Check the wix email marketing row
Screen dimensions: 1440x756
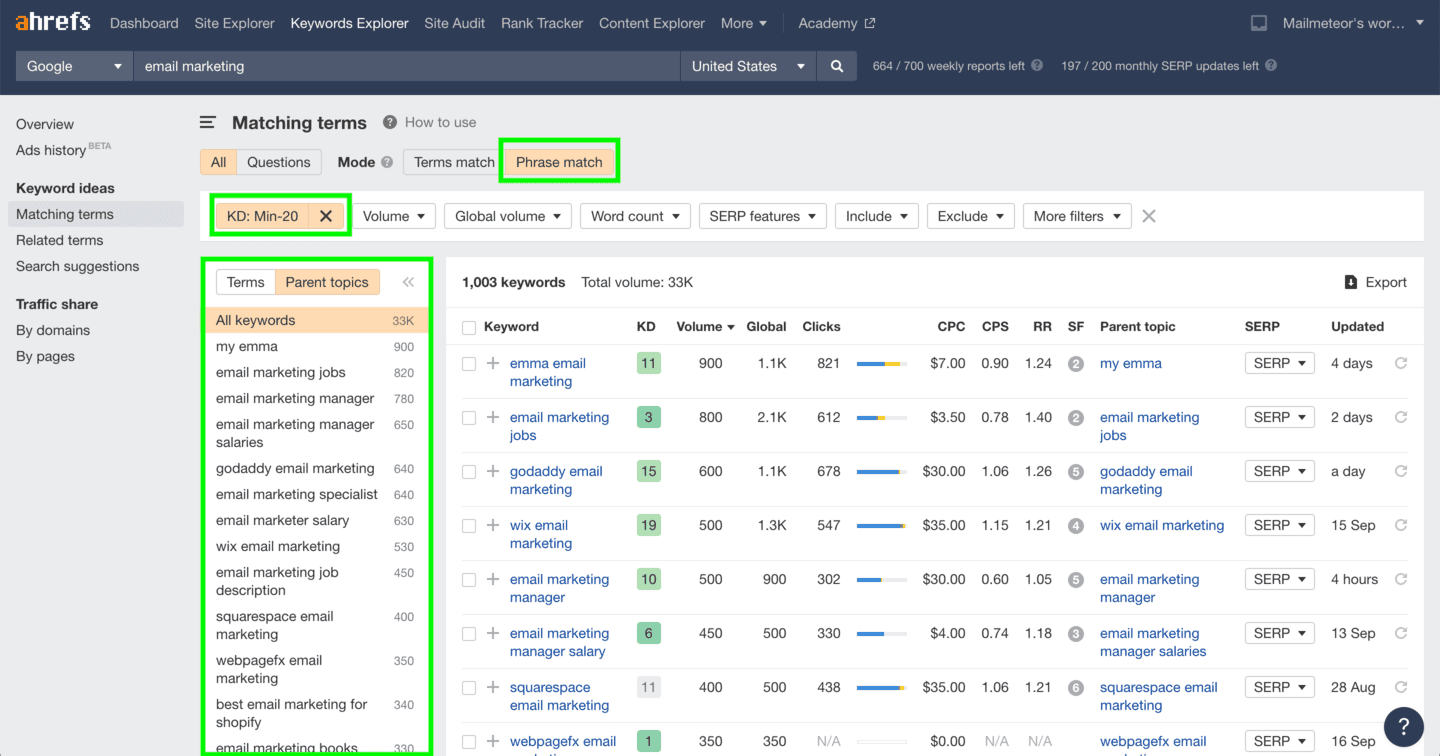point(469,526)
